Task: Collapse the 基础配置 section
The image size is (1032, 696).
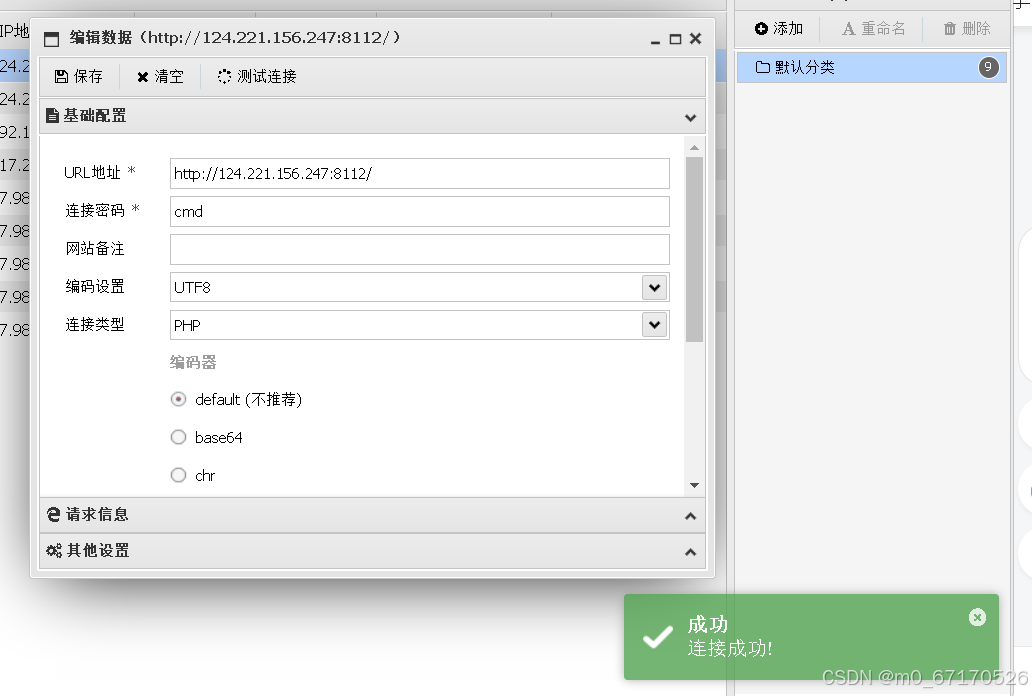Action: (690, 116)
